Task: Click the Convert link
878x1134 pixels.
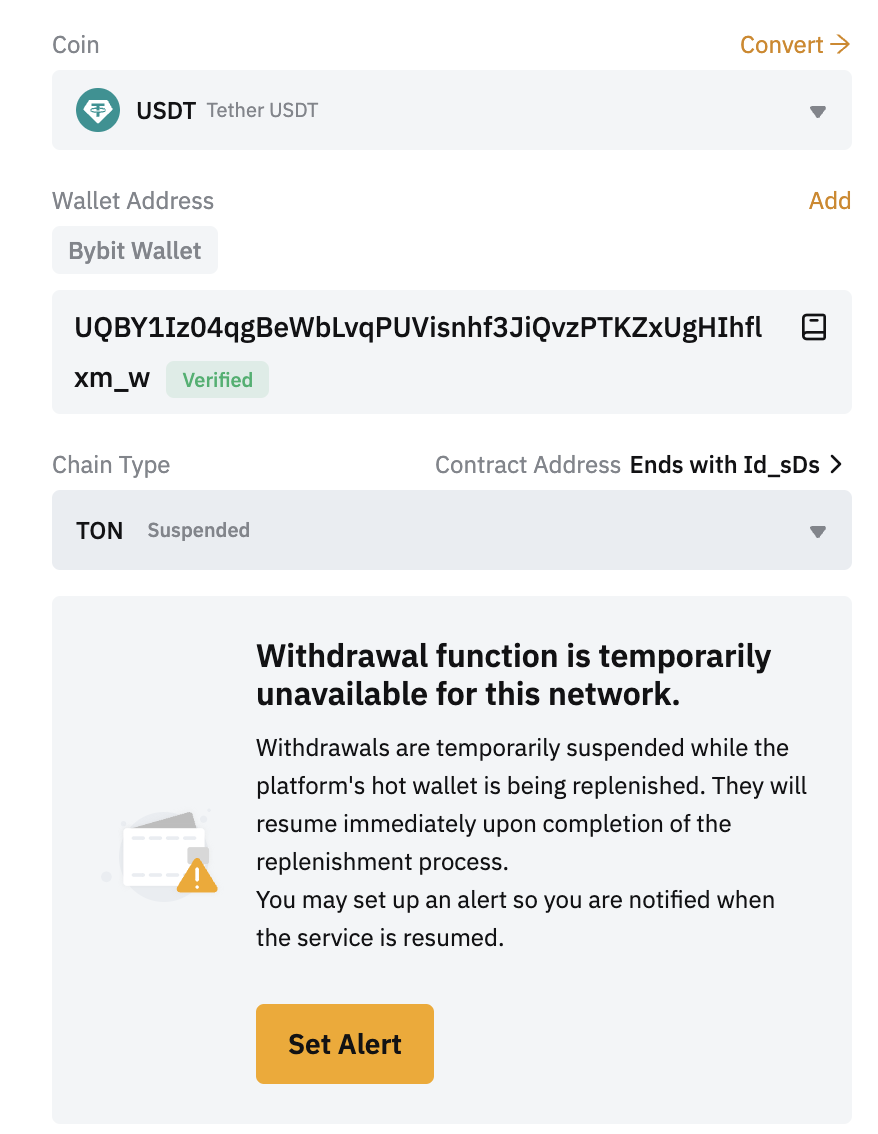Action: [x=781, y=45]
